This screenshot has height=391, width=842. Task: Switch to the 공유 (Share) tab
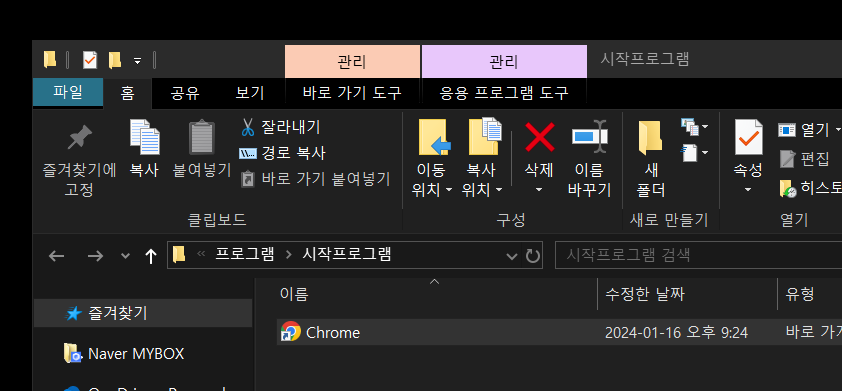[x=185, y=93]
